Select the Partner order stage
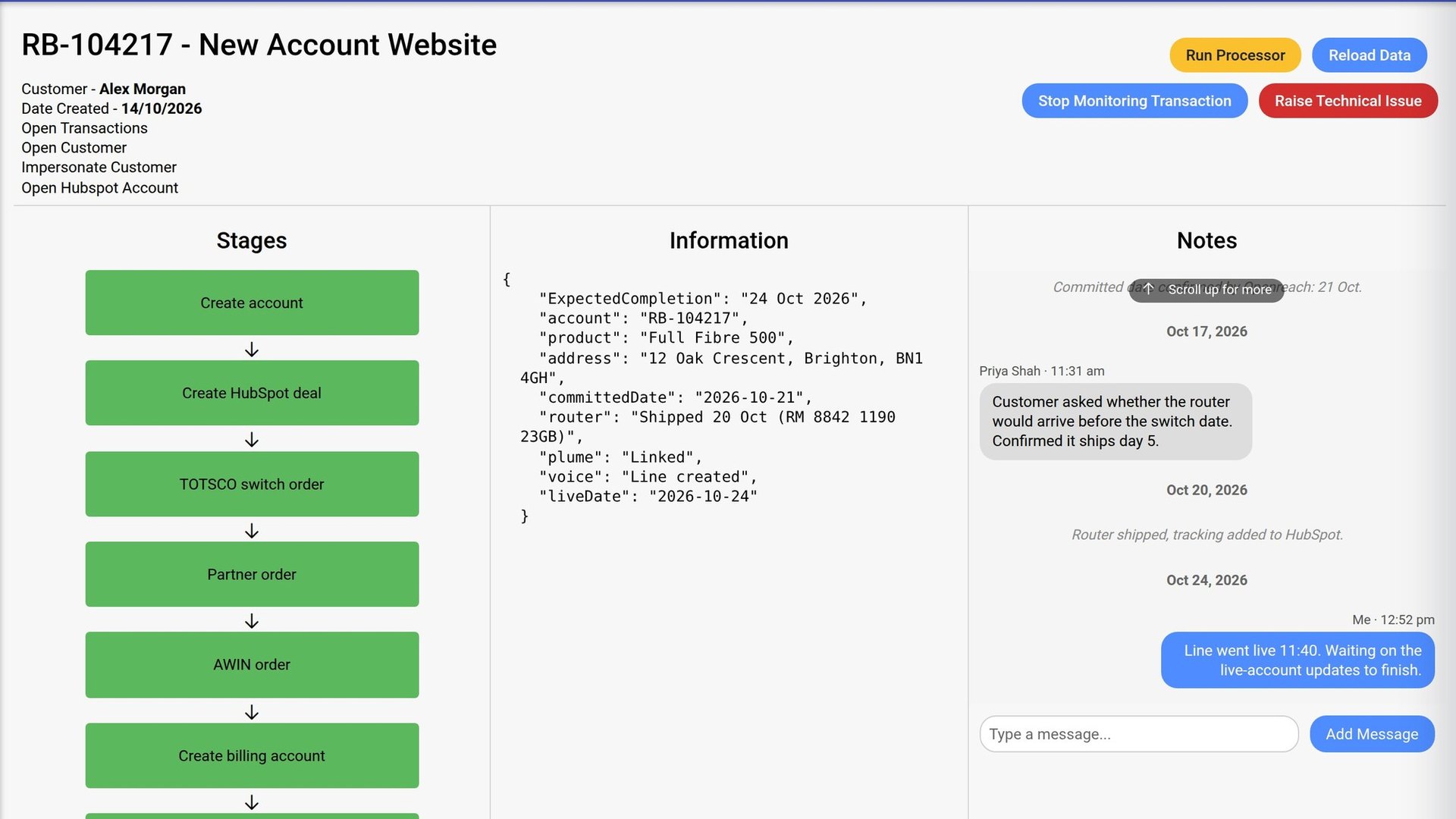Image resolution: width=1456 pixels, height=819 pixels. 252,574
